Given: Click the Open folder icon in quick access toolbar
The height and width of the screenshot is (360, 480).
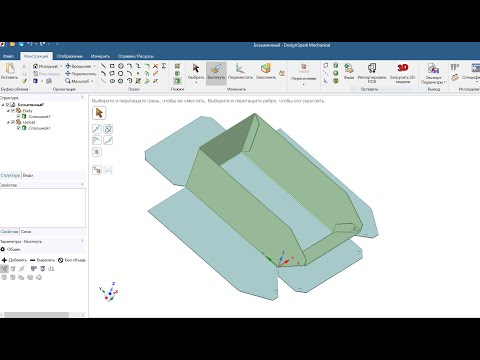Looking at the screenshot, I should (x=12, y=44).
